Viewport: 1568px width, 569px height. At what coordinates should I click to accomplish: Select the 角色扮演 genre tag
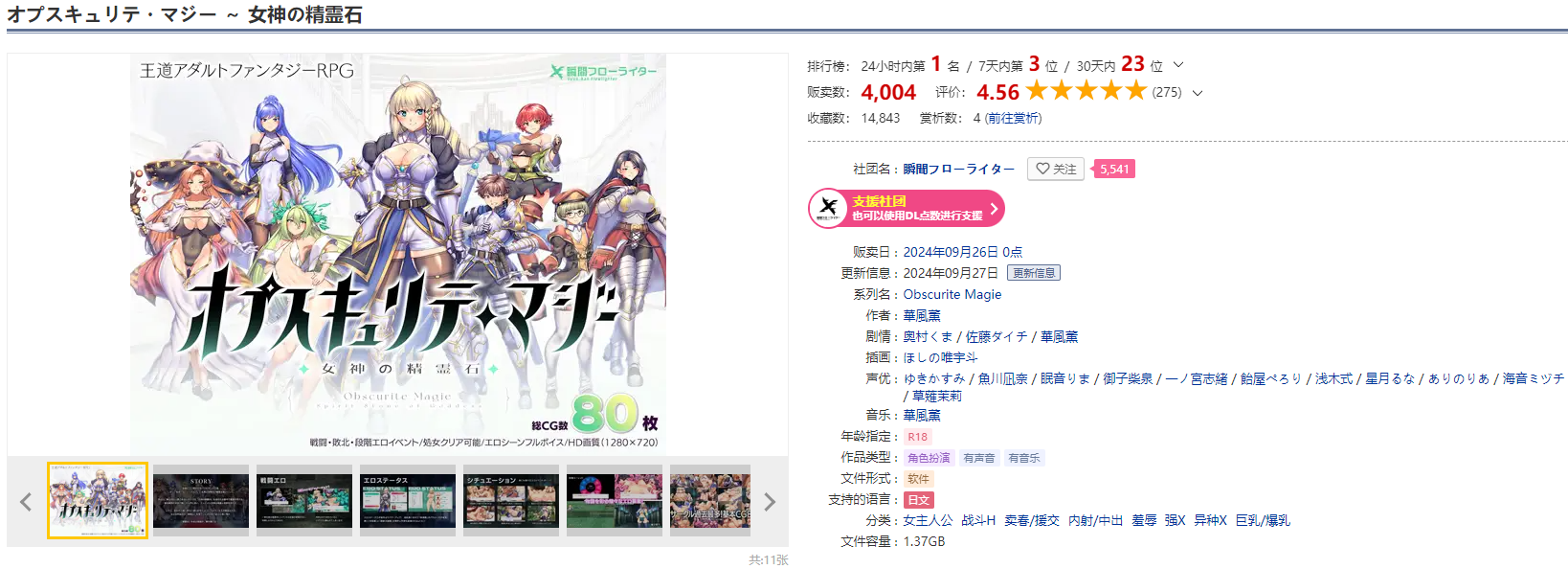click(929, 458)
